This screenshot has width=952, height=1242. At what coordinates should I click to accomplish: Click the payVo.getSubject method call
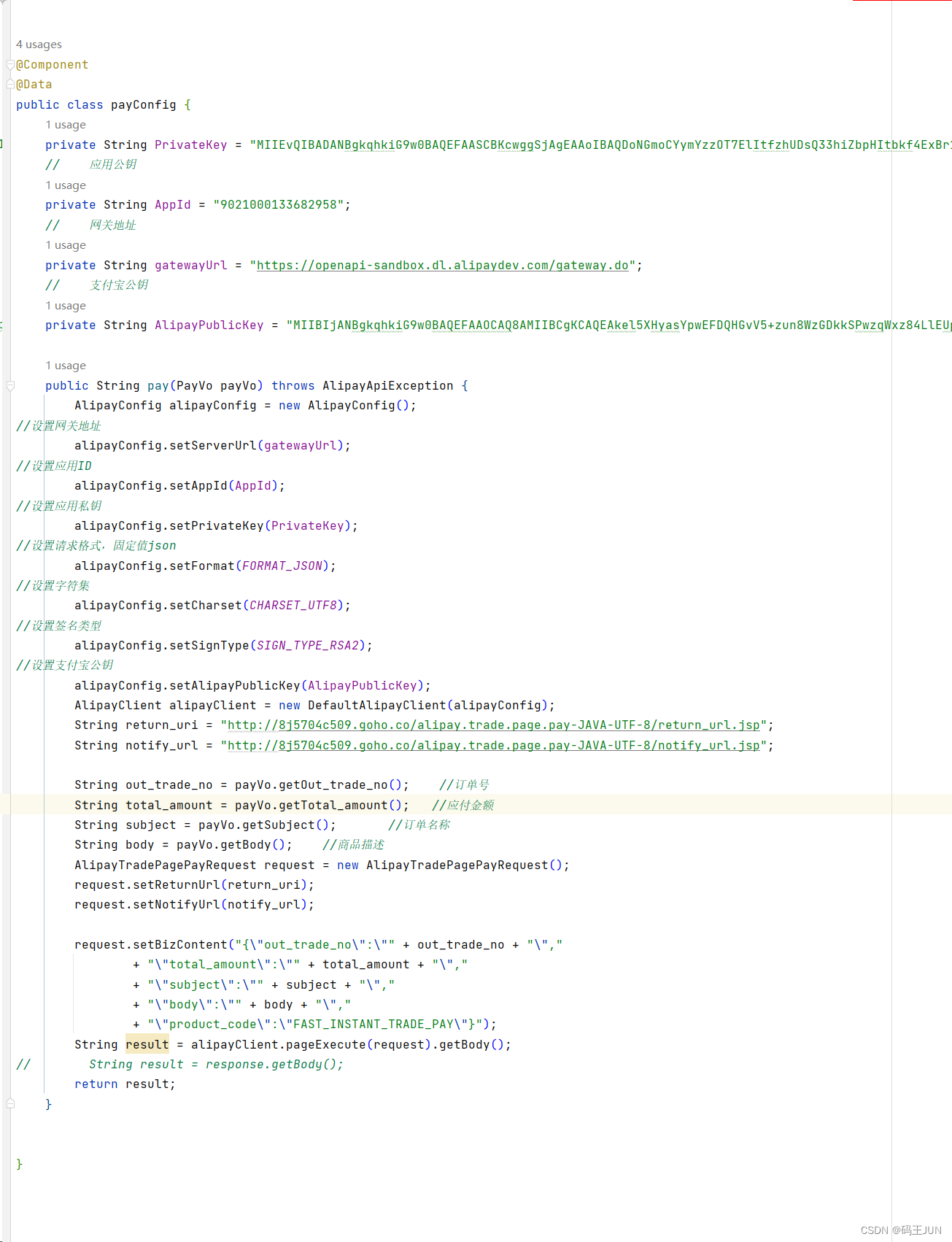pos(264,825)
